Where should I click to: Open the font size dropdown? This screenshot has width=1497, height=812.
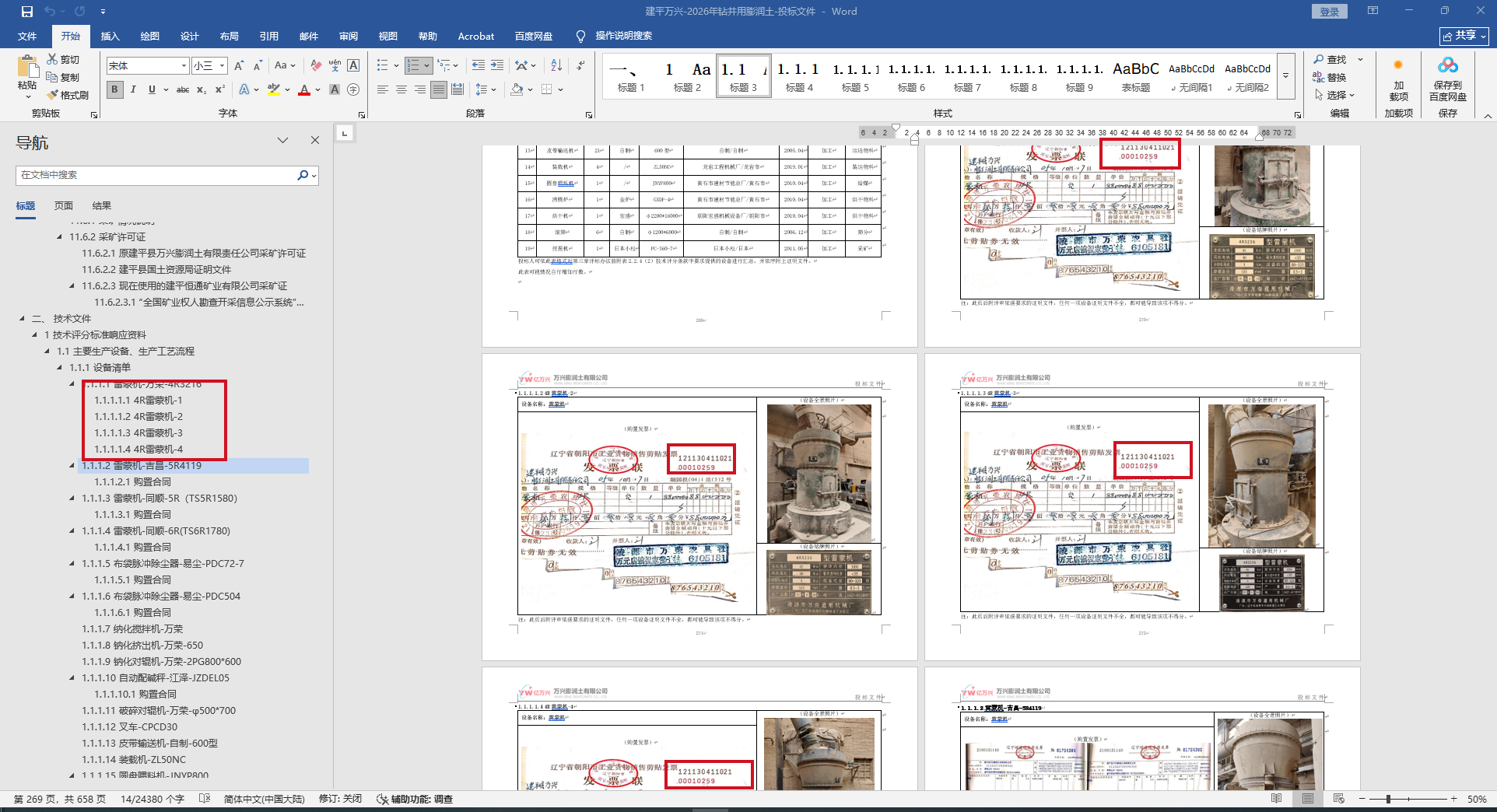[223, 66]
